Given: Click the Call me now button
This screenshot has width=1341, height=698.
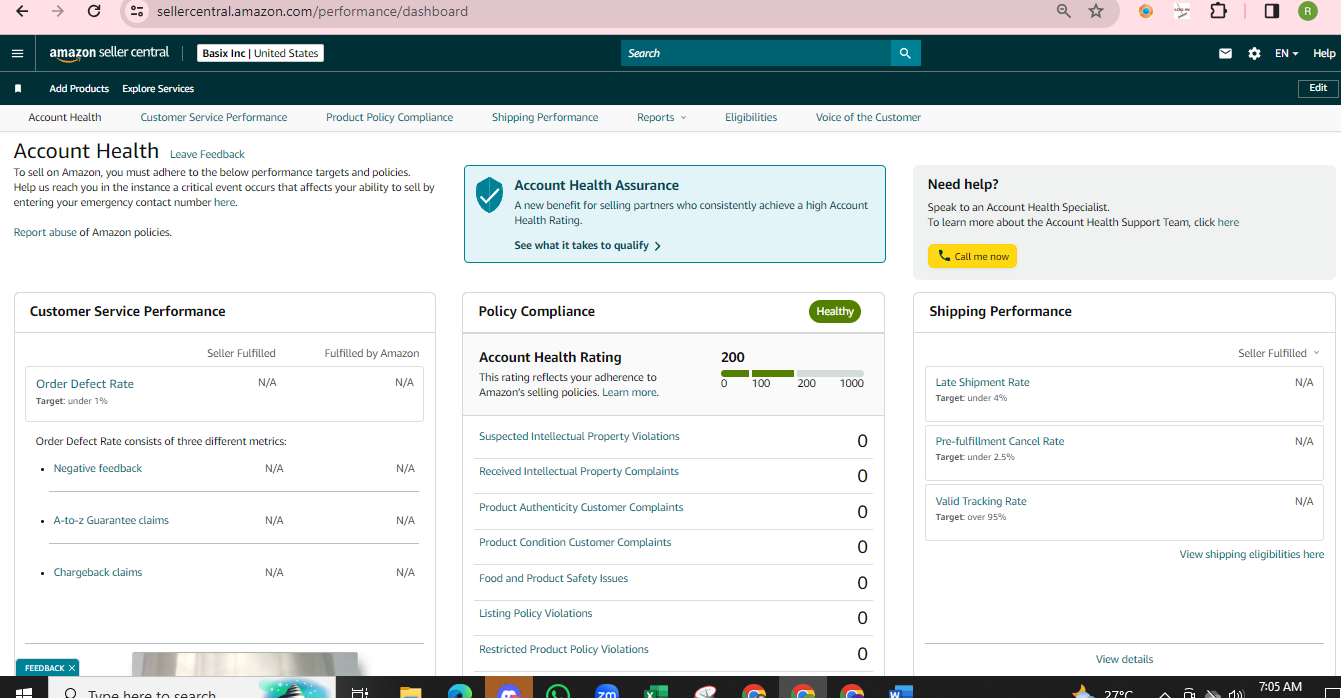Looking at the screenshot, I should point(973,256).
